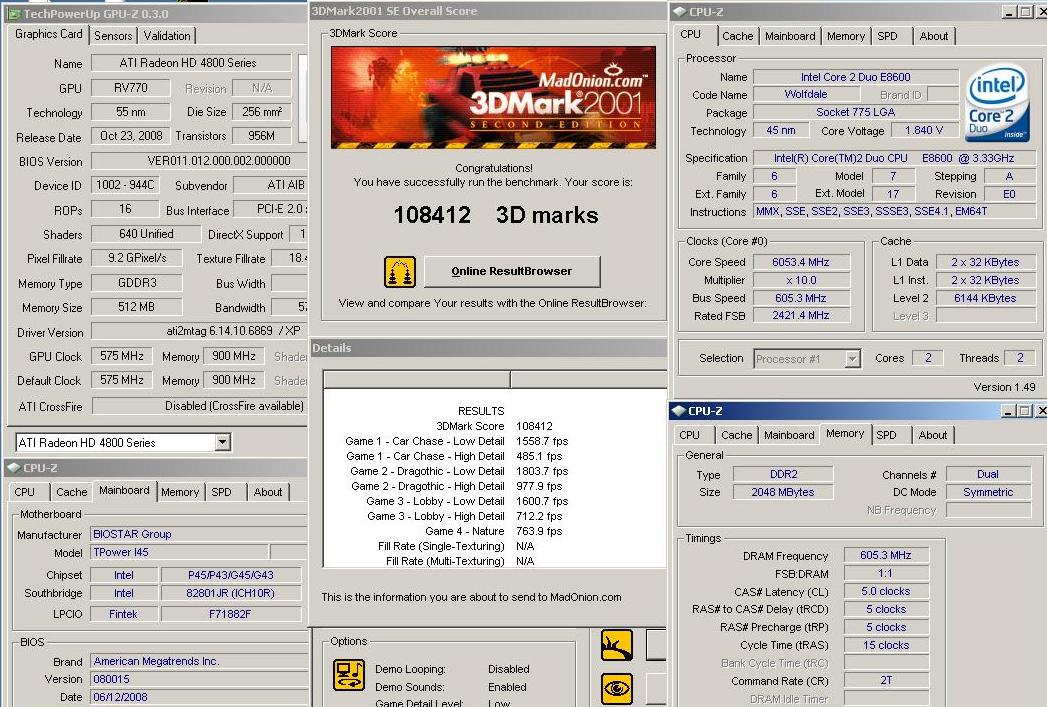Image resolution: width=1047 pixels, height=707 pixels.
Task: Open About tab in the top CPU-Z window
Action: coord(933,36)
